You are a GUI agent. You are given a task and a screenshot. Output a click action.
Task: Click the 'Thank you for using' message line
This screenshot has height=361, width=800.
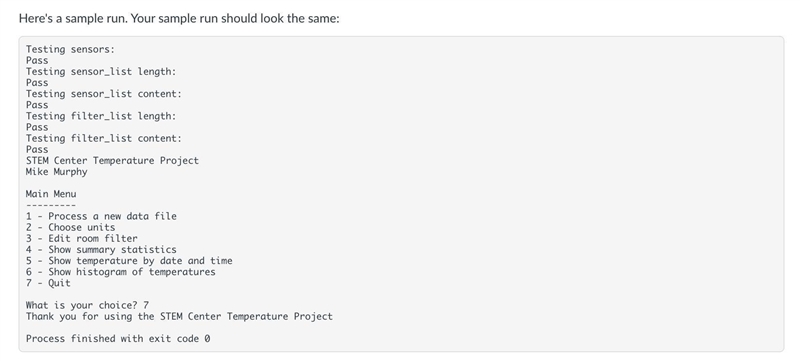pyautogui.click(x=179, y=317)
